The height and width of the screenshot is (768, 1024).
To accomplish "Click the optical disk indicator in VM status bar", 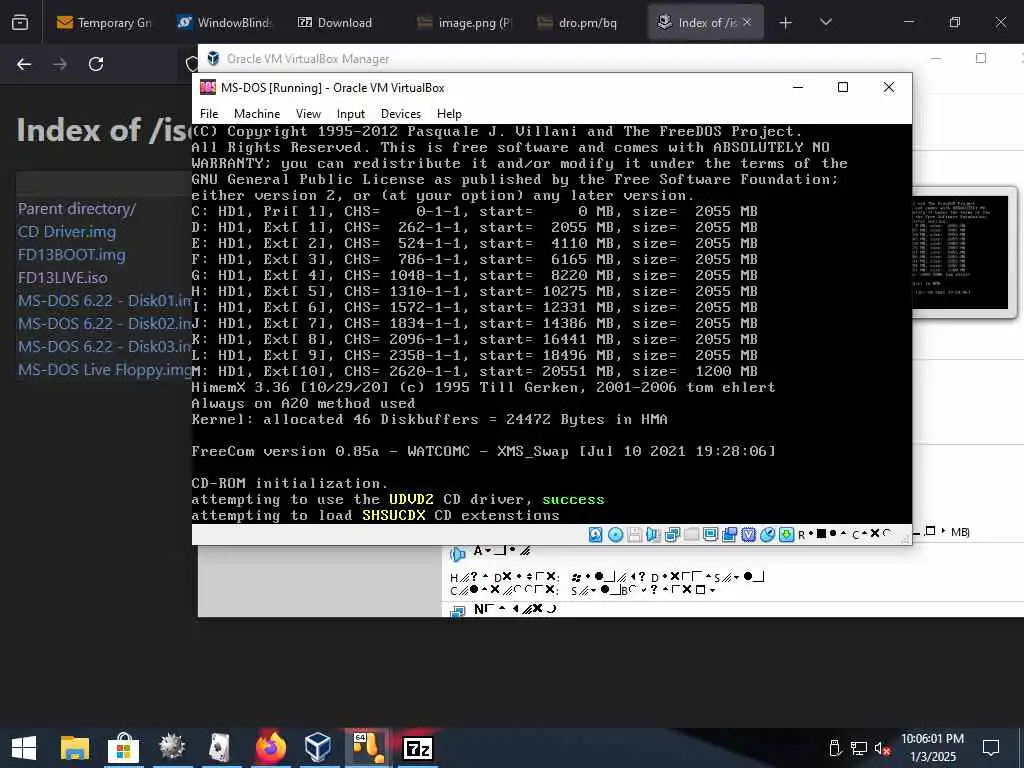I will click(x=615, y=535).
